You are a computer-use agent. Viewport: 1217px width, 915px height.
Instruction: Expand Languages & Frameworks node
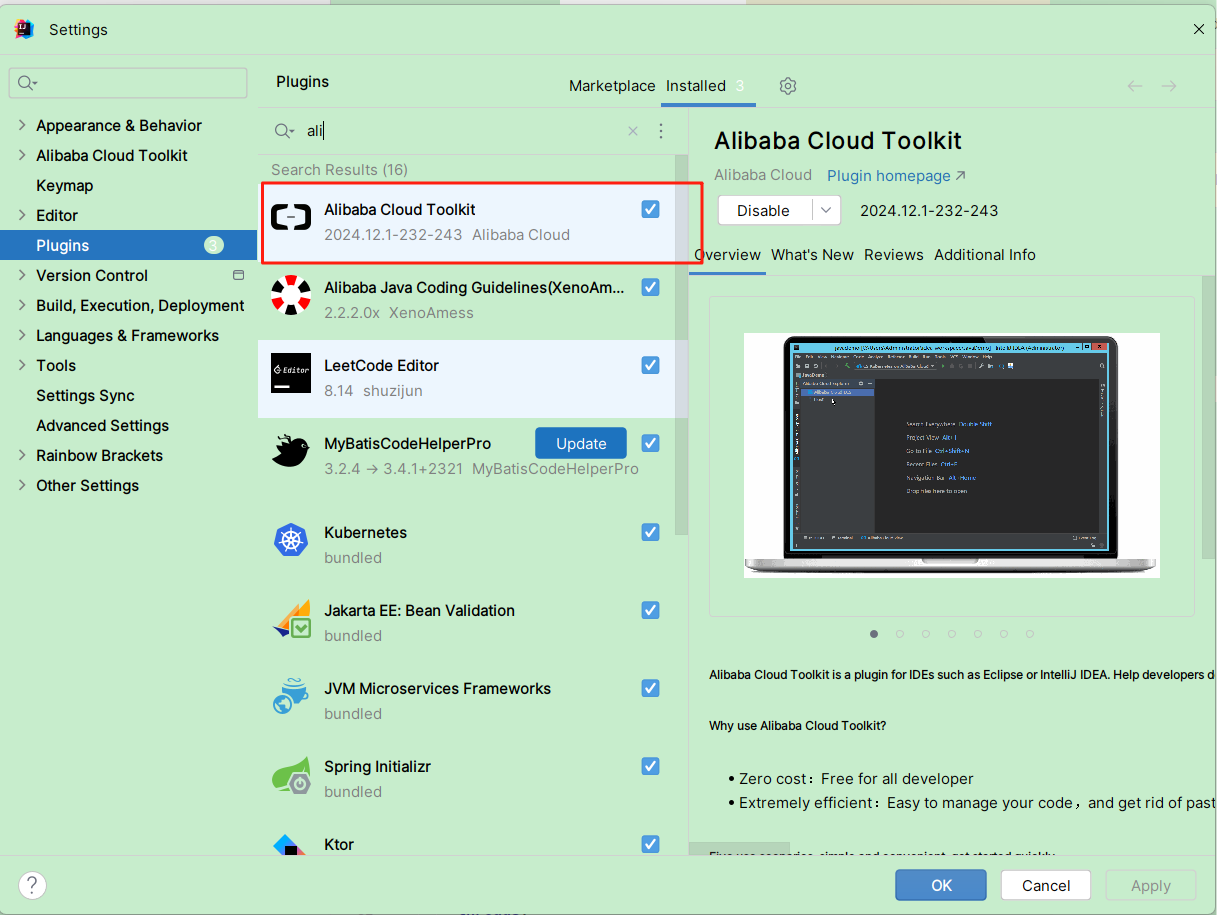click(23, 335)
